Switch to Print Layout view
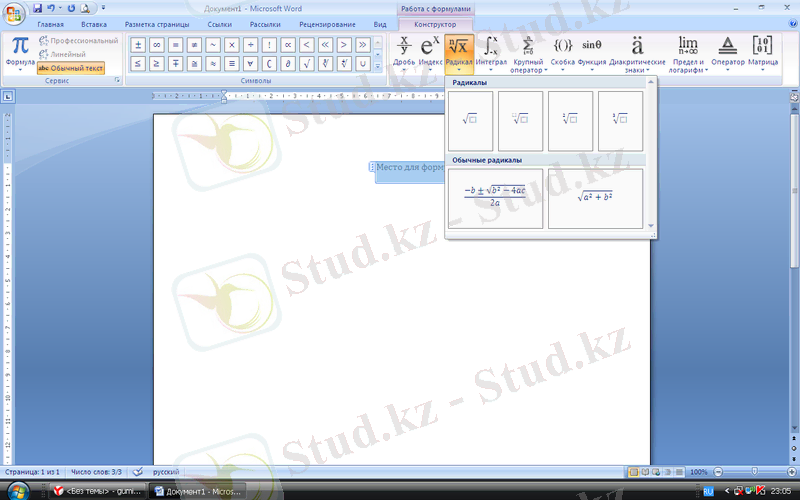 (x=634, y=472)
